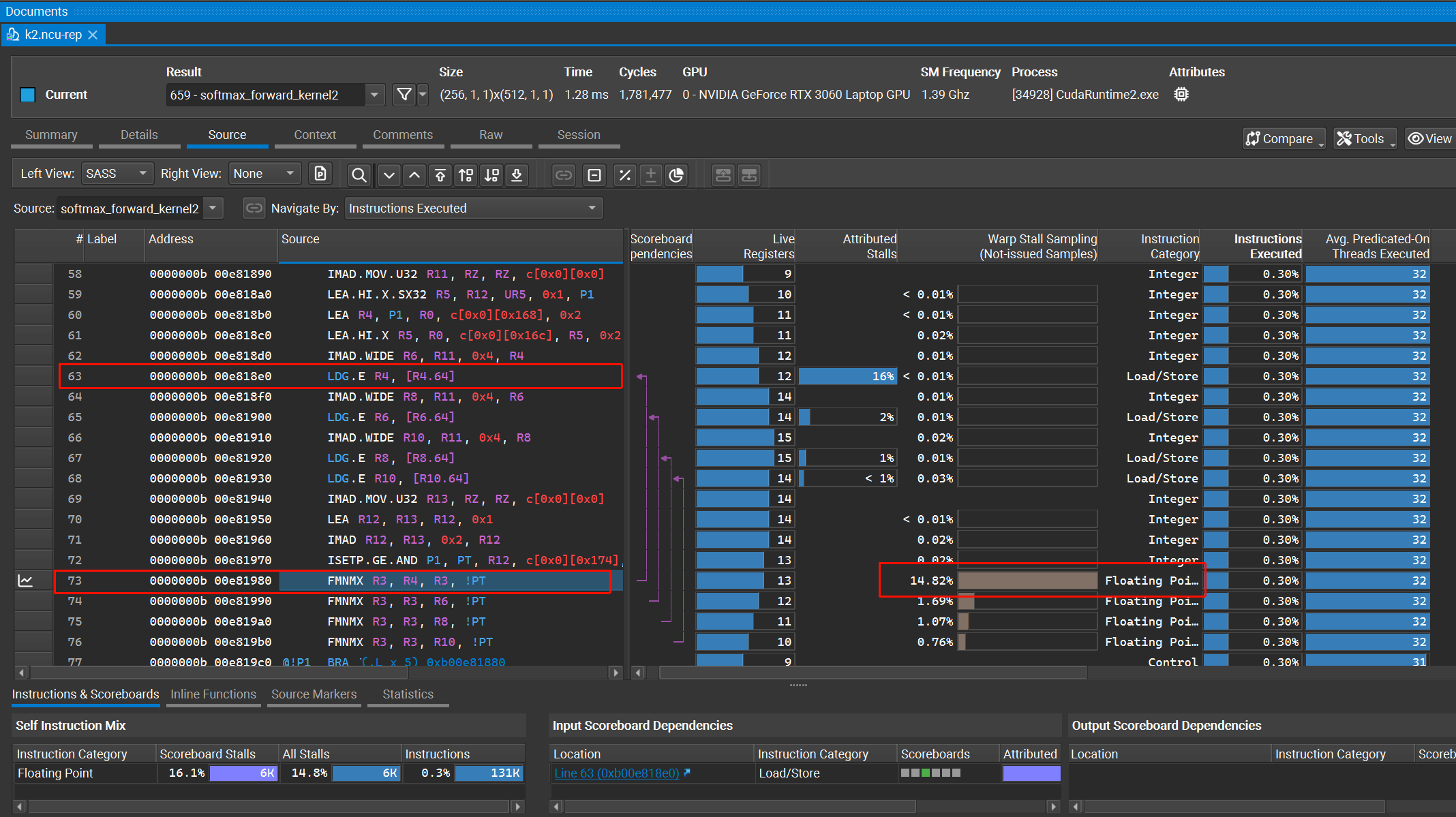
Task: Follow the Line 63 (0xb00e818e0) link
Action: (x=617, y=773)
